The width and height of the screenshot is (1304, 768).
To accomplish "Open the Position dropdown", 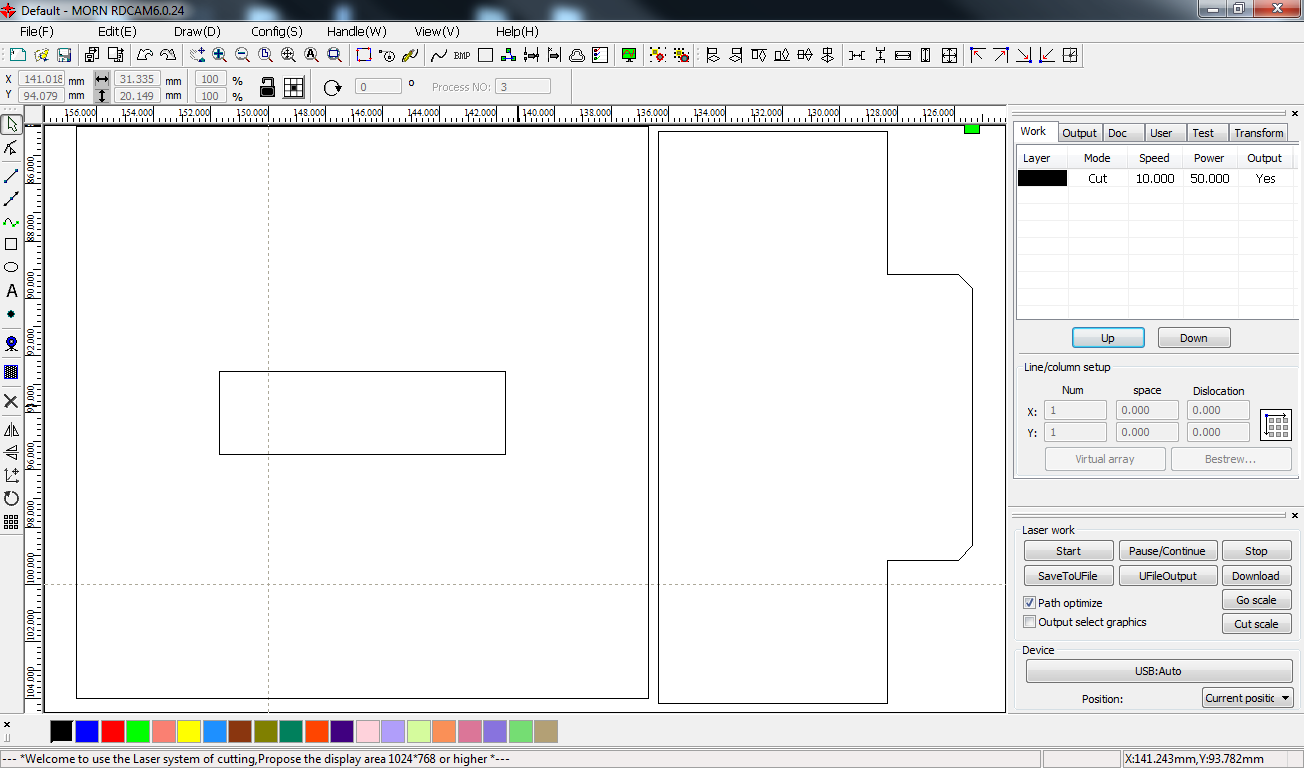I will (x=1247, y=698).
